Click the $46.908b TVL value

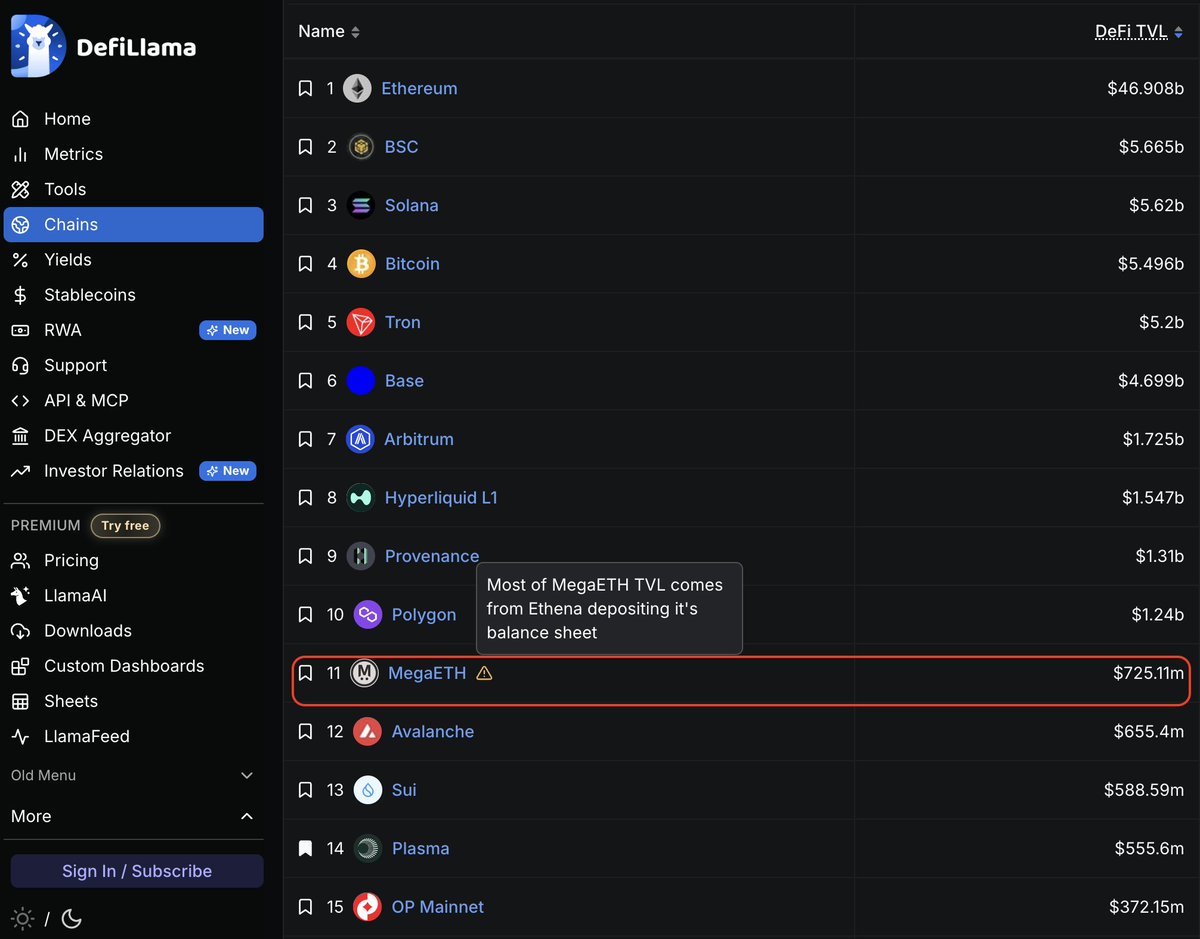click(1145, 89)
